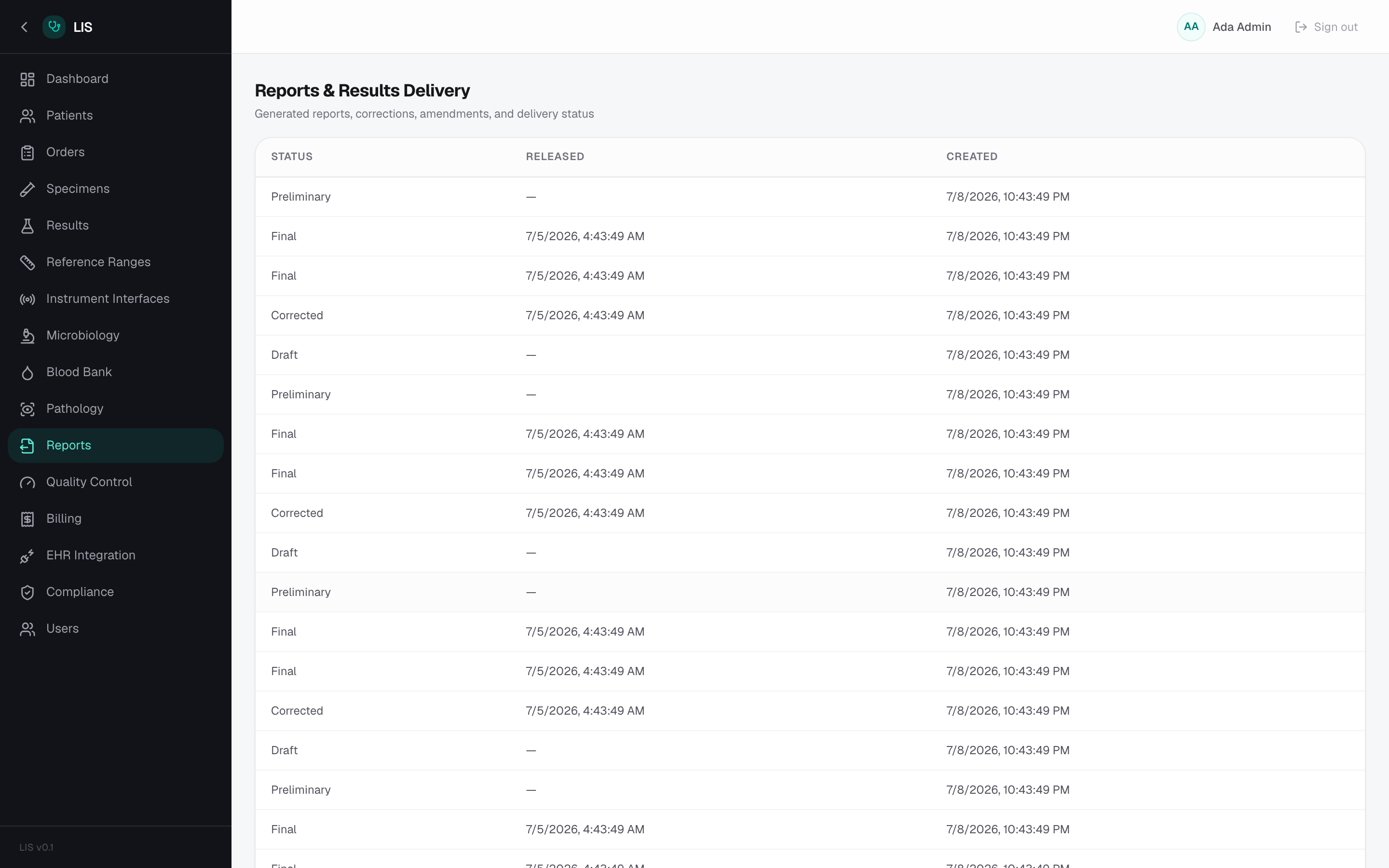
Task: Click the Quality Control gauge icon
Action: click(x=27, y=483)
